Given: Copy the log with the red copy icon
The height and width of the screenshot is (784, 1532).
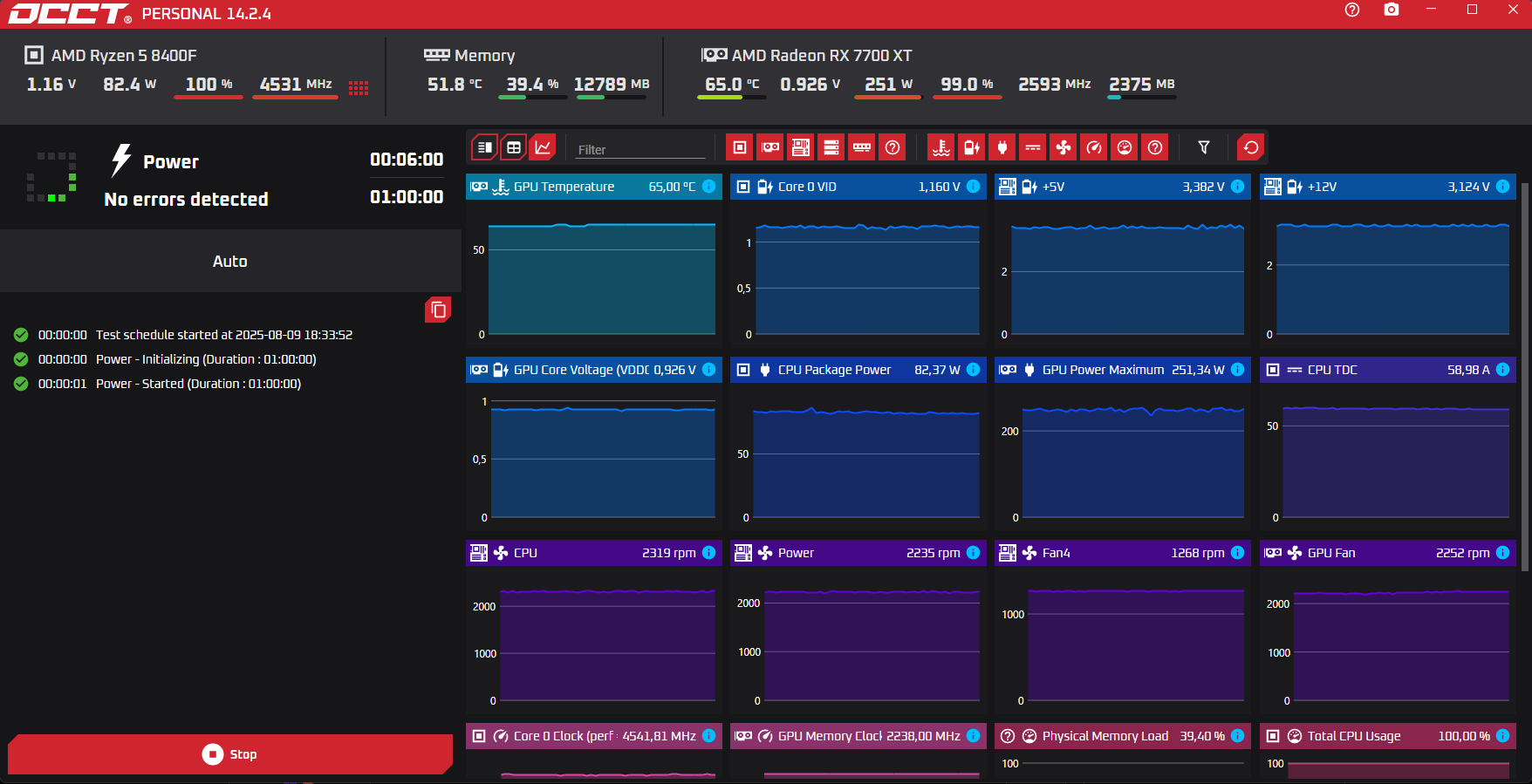Looking at the screenshot, I should click(438, 310).
